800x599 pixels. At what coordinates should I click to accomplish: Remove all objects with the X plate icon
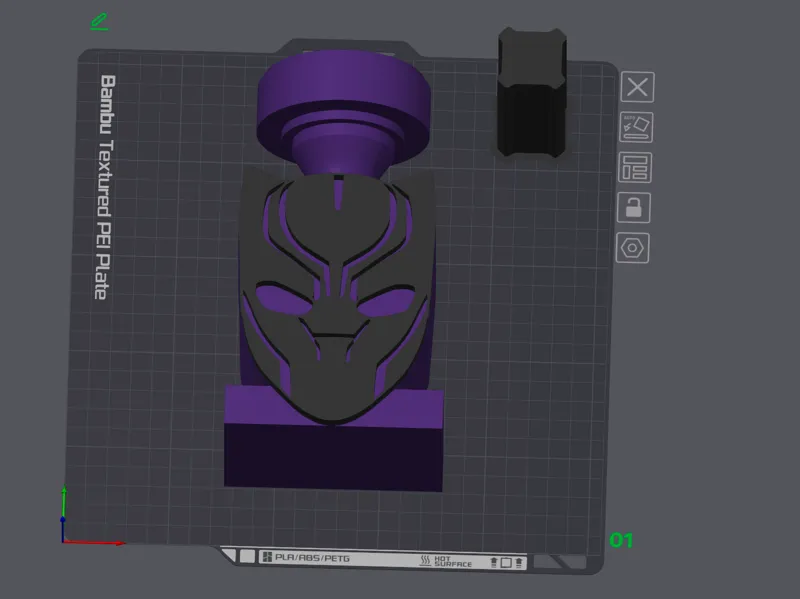pos(638,87)
